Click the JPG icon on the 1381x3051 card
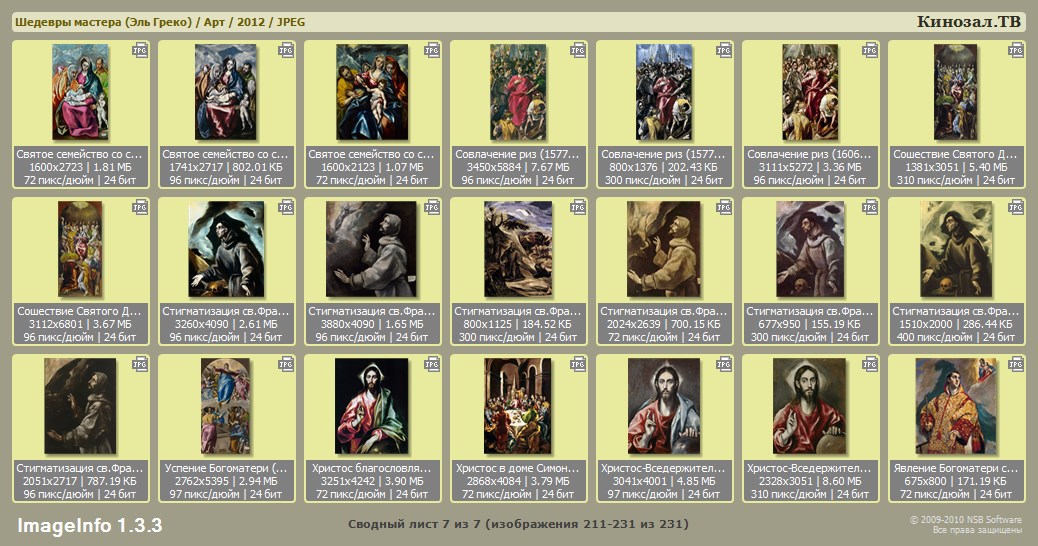The width and height of the screenshot is (1038, 546). tap(1016, 51)
